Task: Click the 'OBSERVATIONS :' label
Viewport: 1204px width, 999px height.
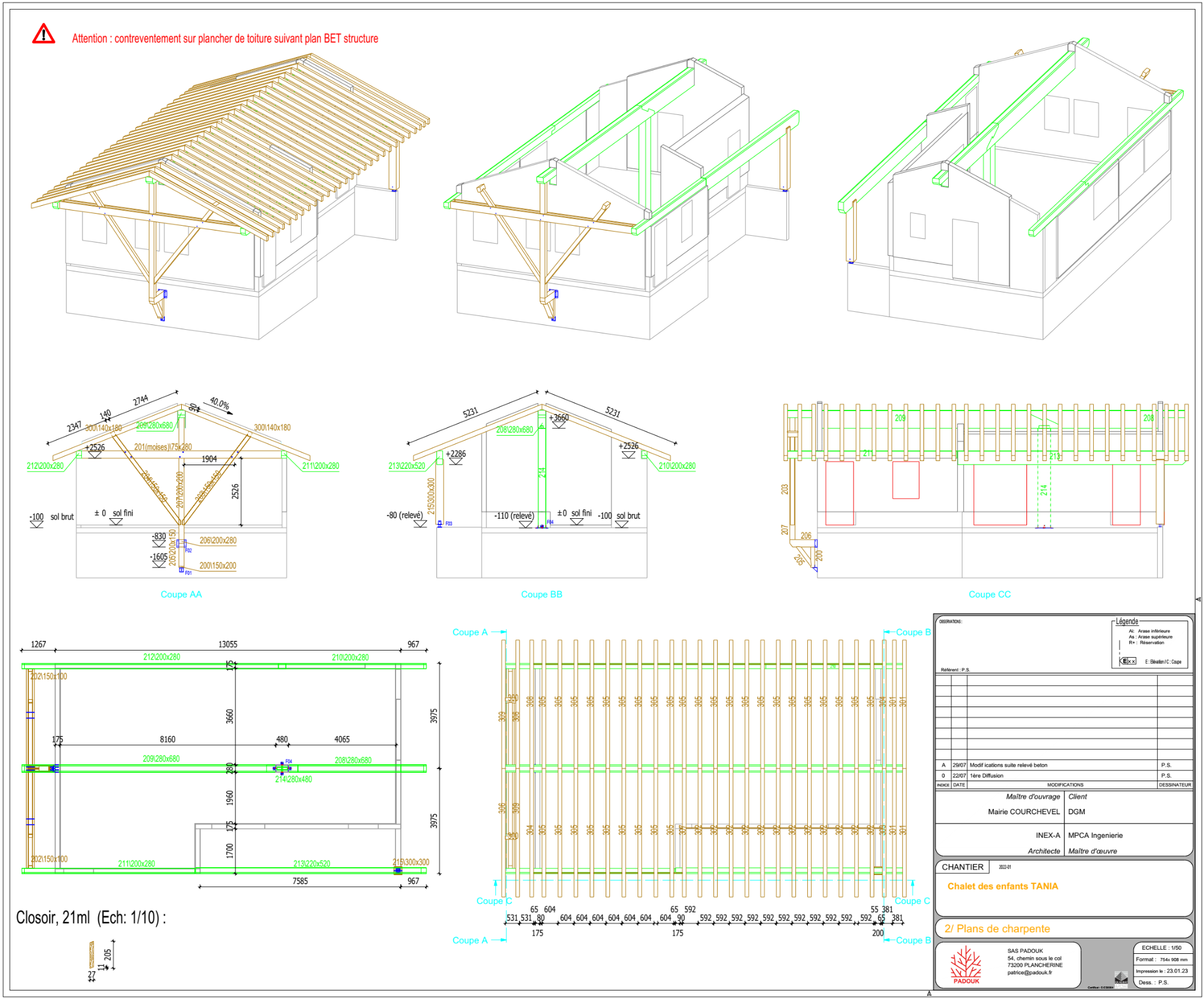Action: click(x=951, y=622)
